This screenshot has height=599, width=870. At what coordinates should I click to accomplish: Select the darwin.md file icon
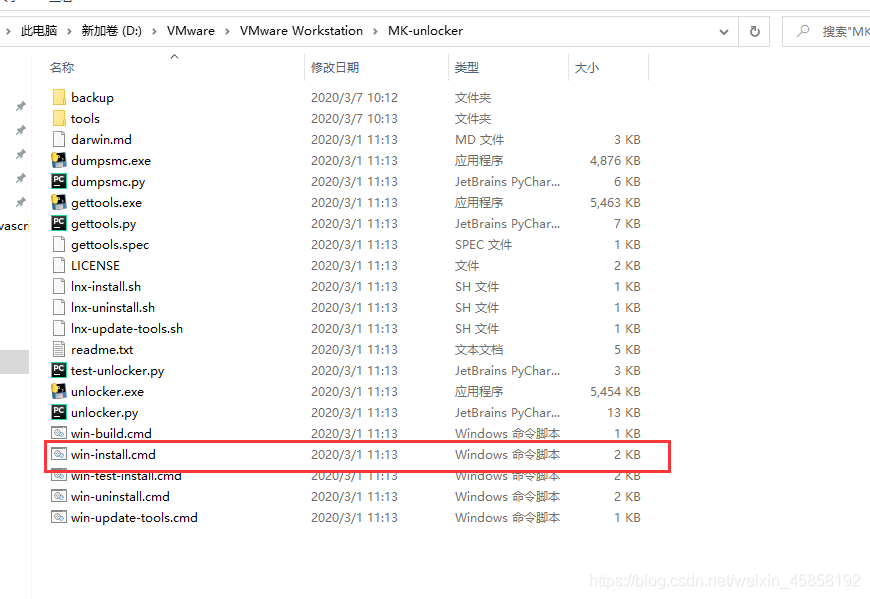pyautogui.click(x=59, y=139)
